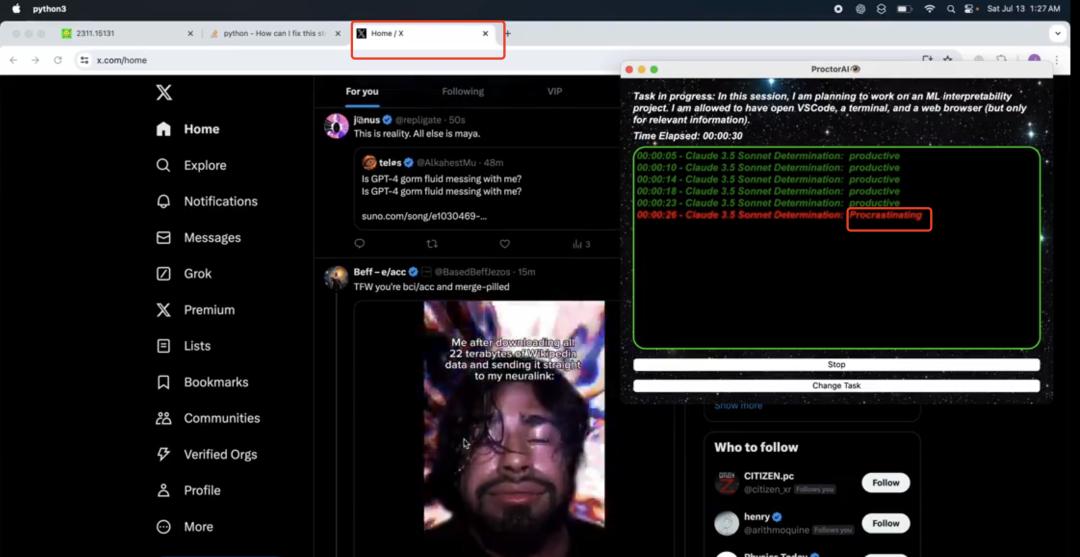
Task: Open Notifications bell in sidebar
Action: coord(206,202)
